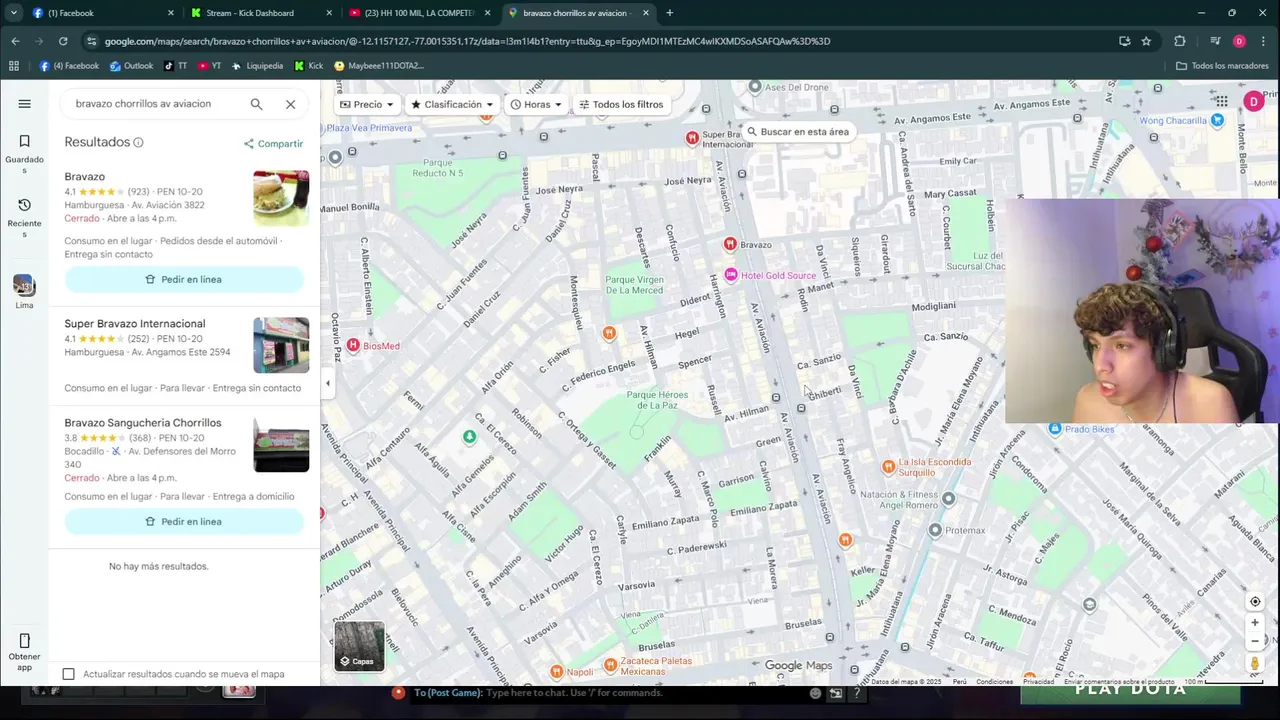Reload the page
This screenshot has height=720, width=1280.
[63, 41]
